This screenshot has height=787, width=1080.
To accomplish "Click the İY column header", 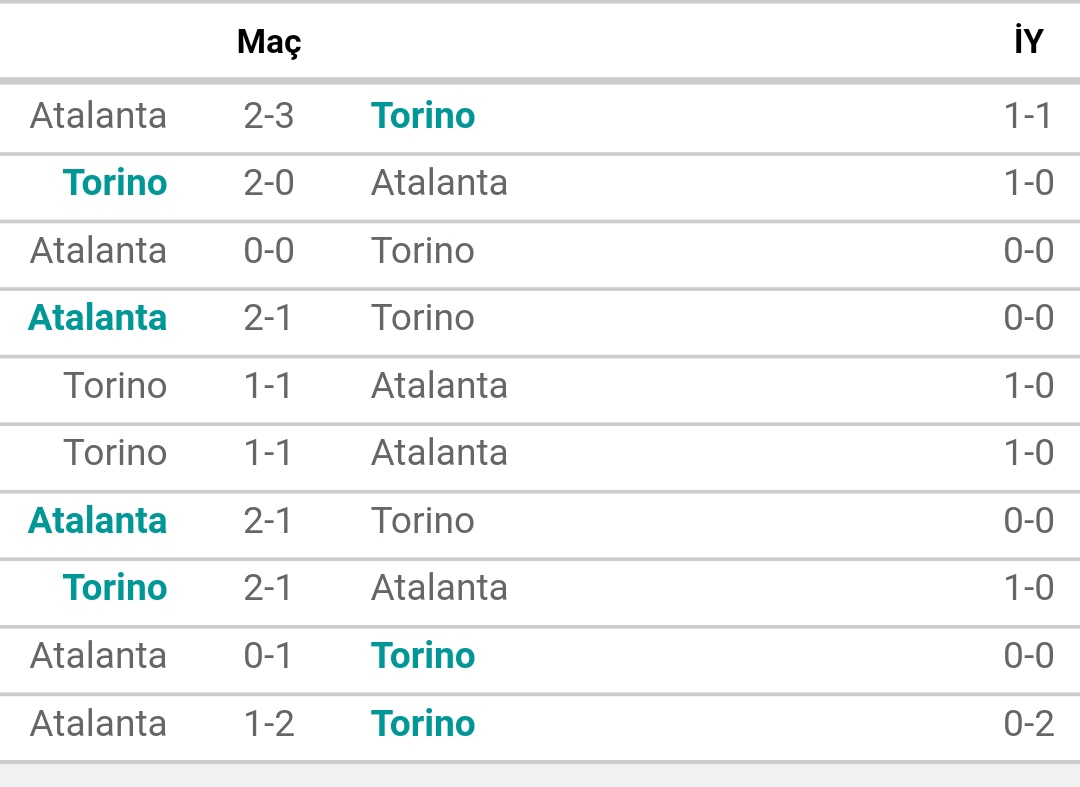I will pos(1028,40).
